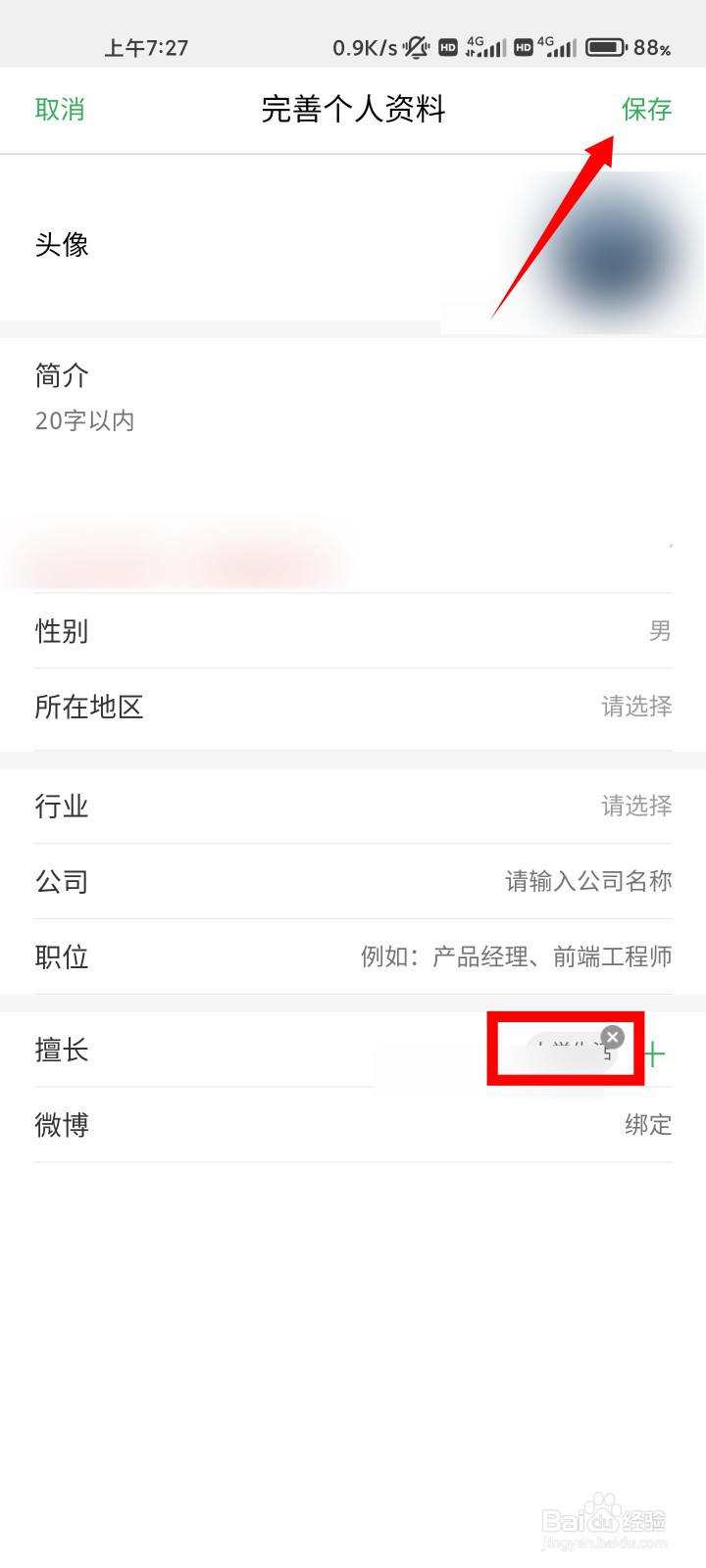Screen dimensions: 706x1568
Task: Remove the skill tag with x icon
Action: point(613,1037)
